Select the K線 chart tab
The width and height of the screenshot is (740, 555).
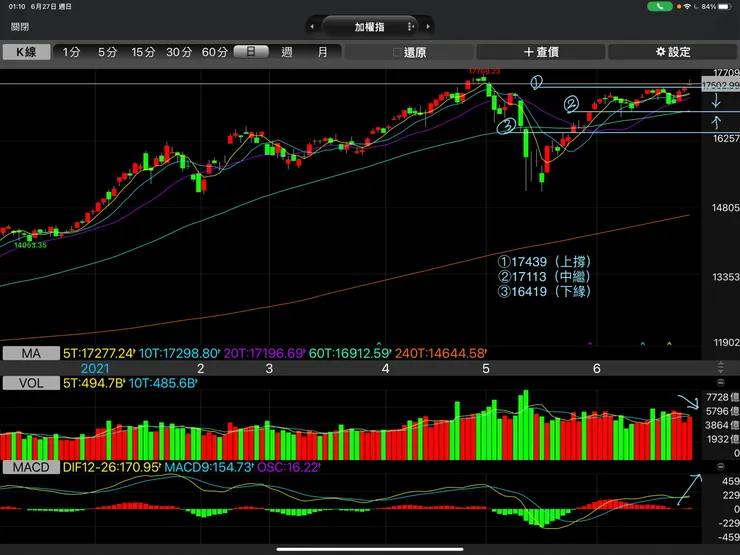26,52
